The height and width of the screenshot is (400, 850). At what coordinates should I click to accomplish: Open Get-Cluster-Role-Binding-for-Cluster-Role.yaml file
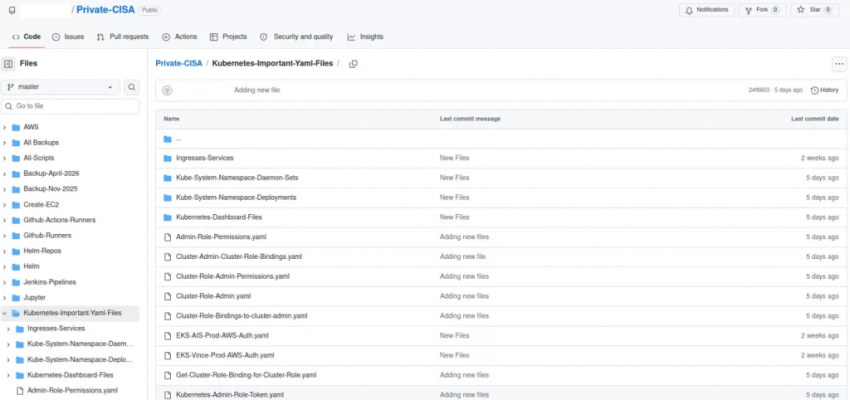pyautogui.click(x=246, y=375)
